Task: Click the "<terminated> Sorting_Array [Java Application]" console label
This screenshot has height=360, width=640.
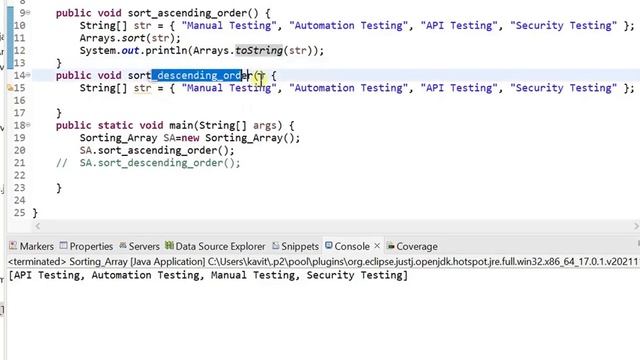Action: (107, 262)
